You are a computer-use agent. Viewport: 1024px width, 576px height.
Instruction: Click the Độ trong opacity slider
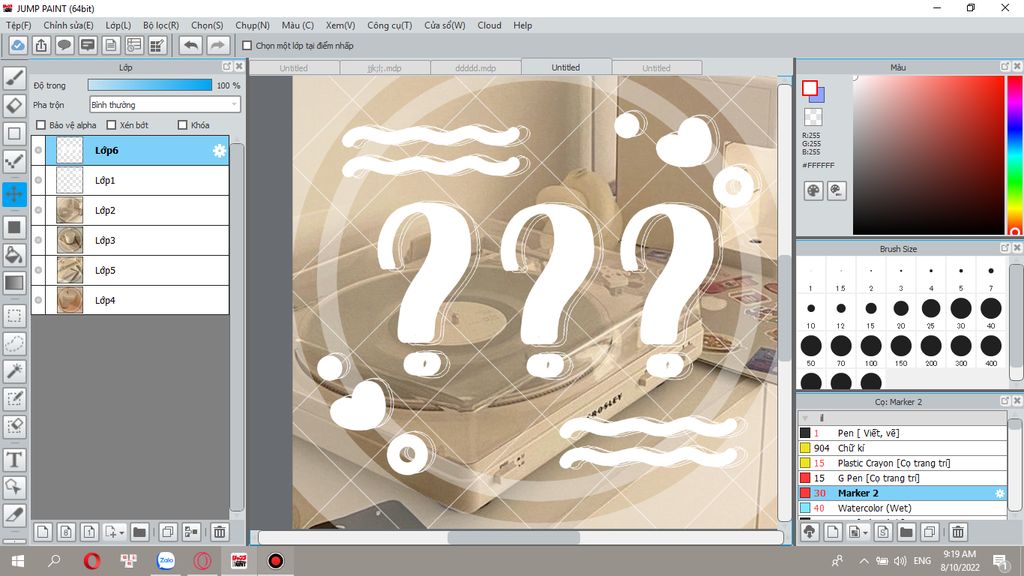click(x=150, y=85)
